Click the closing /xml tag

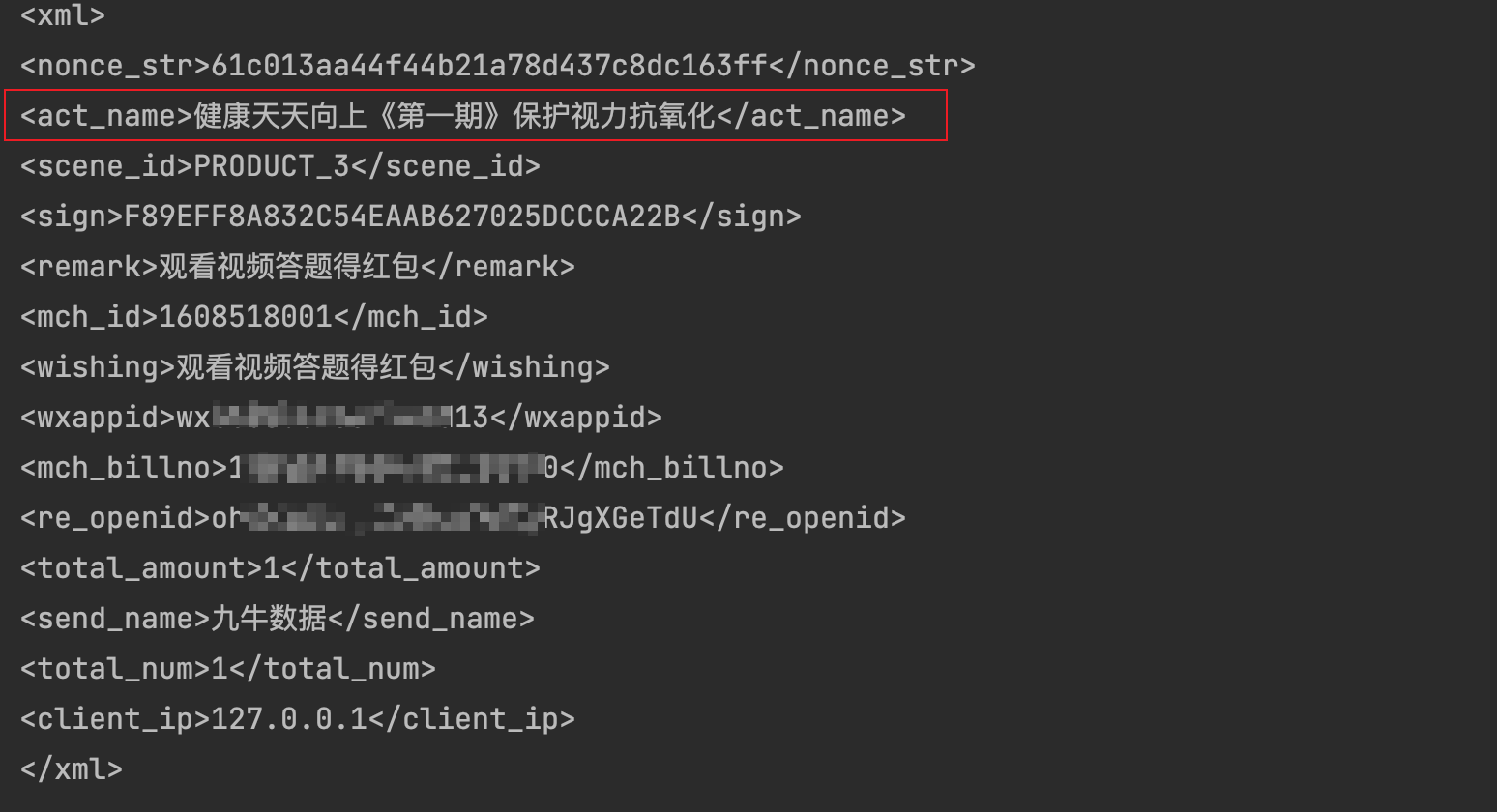72,768
